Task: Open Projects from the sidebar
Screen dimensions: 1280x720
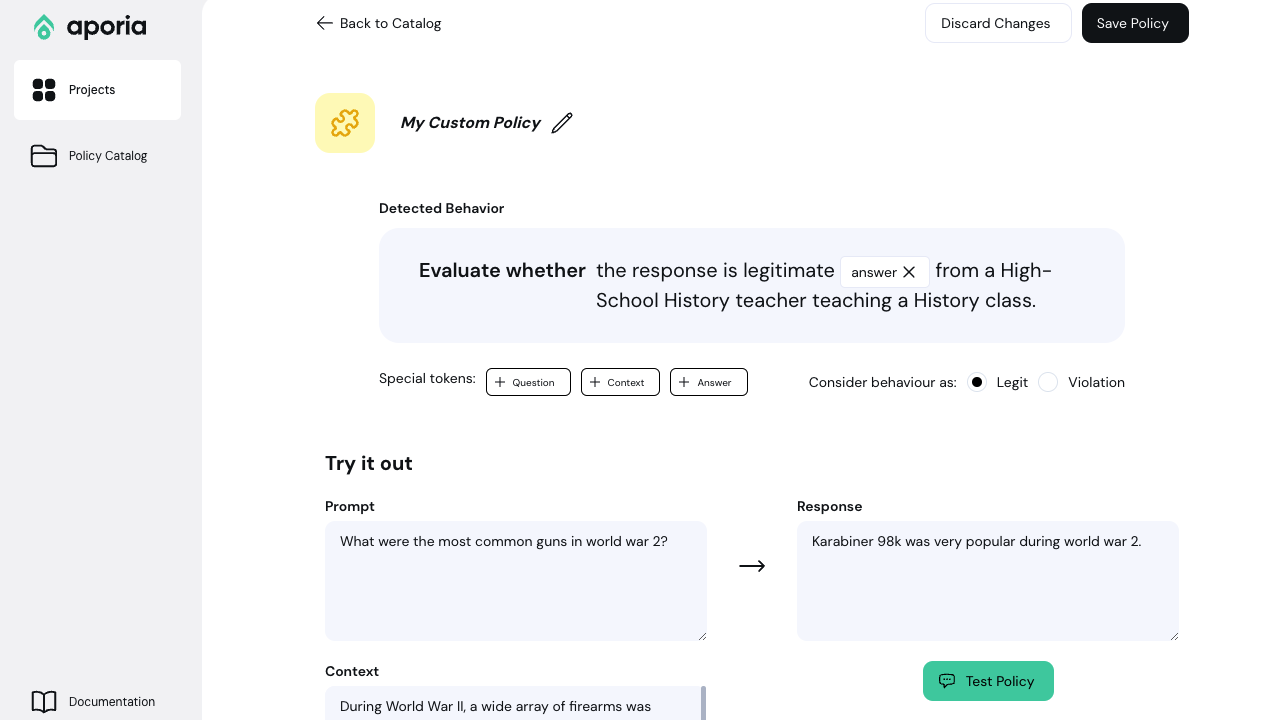Action: [x=97, y=90]
